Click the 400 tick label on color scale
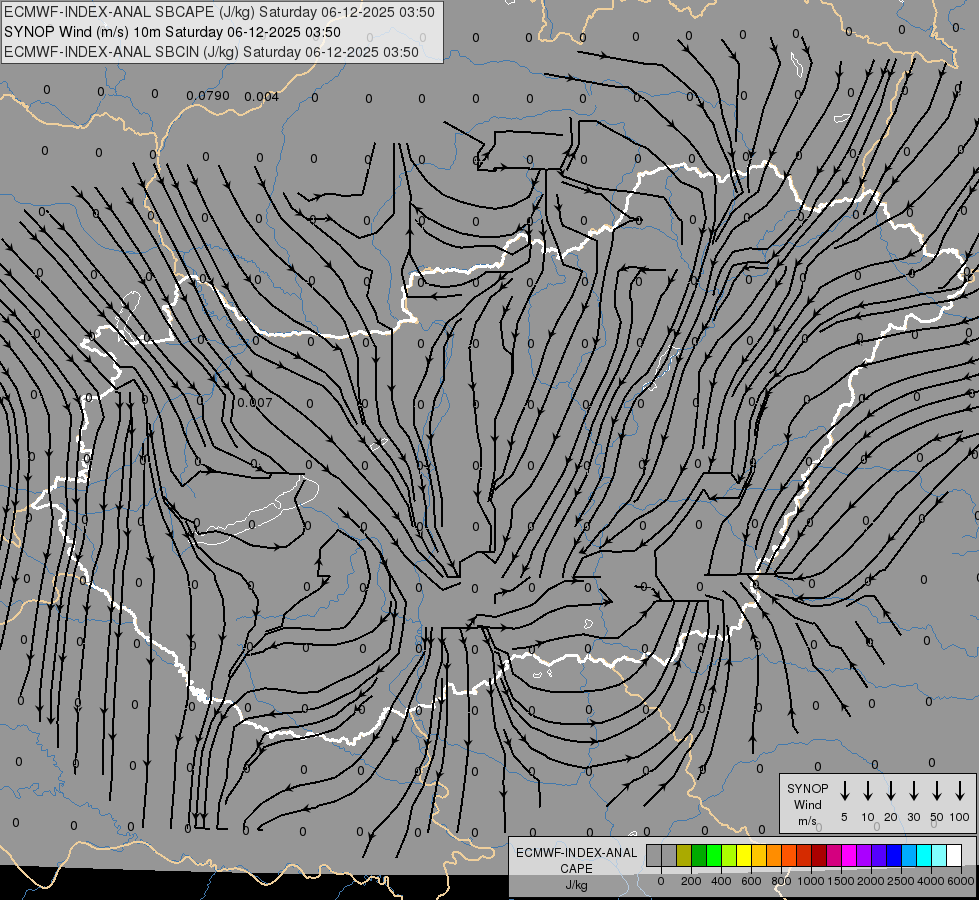 click(721, 881)
